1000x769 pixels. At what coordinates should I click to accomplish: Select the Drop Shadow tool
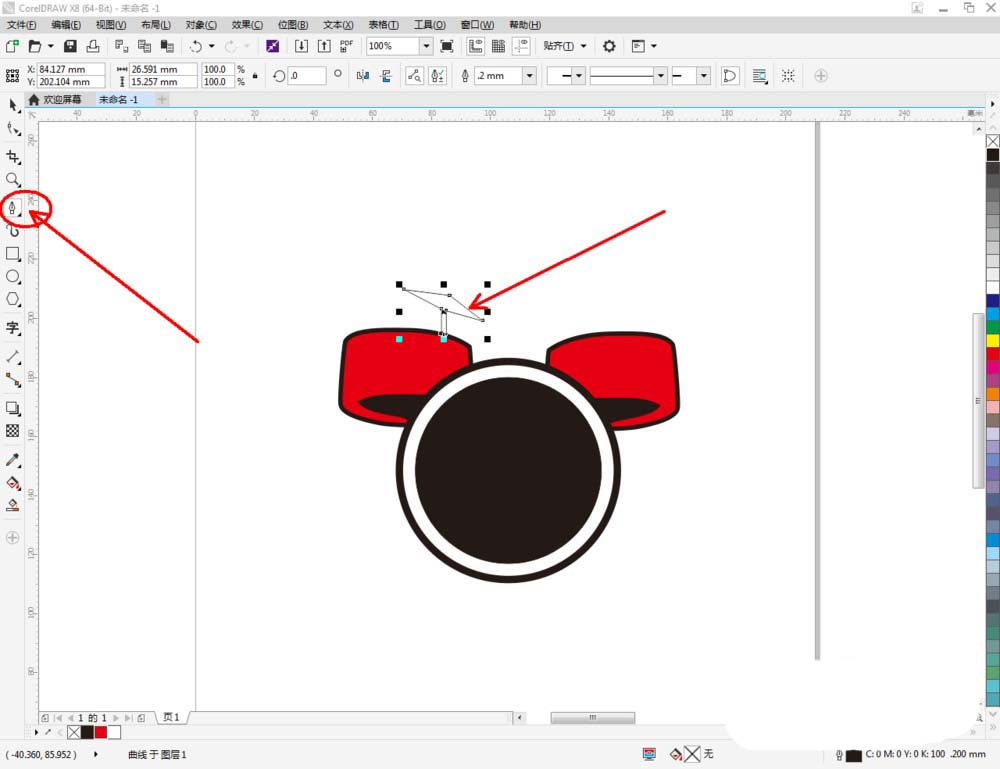pyautogui.click(x=13, y=408)
